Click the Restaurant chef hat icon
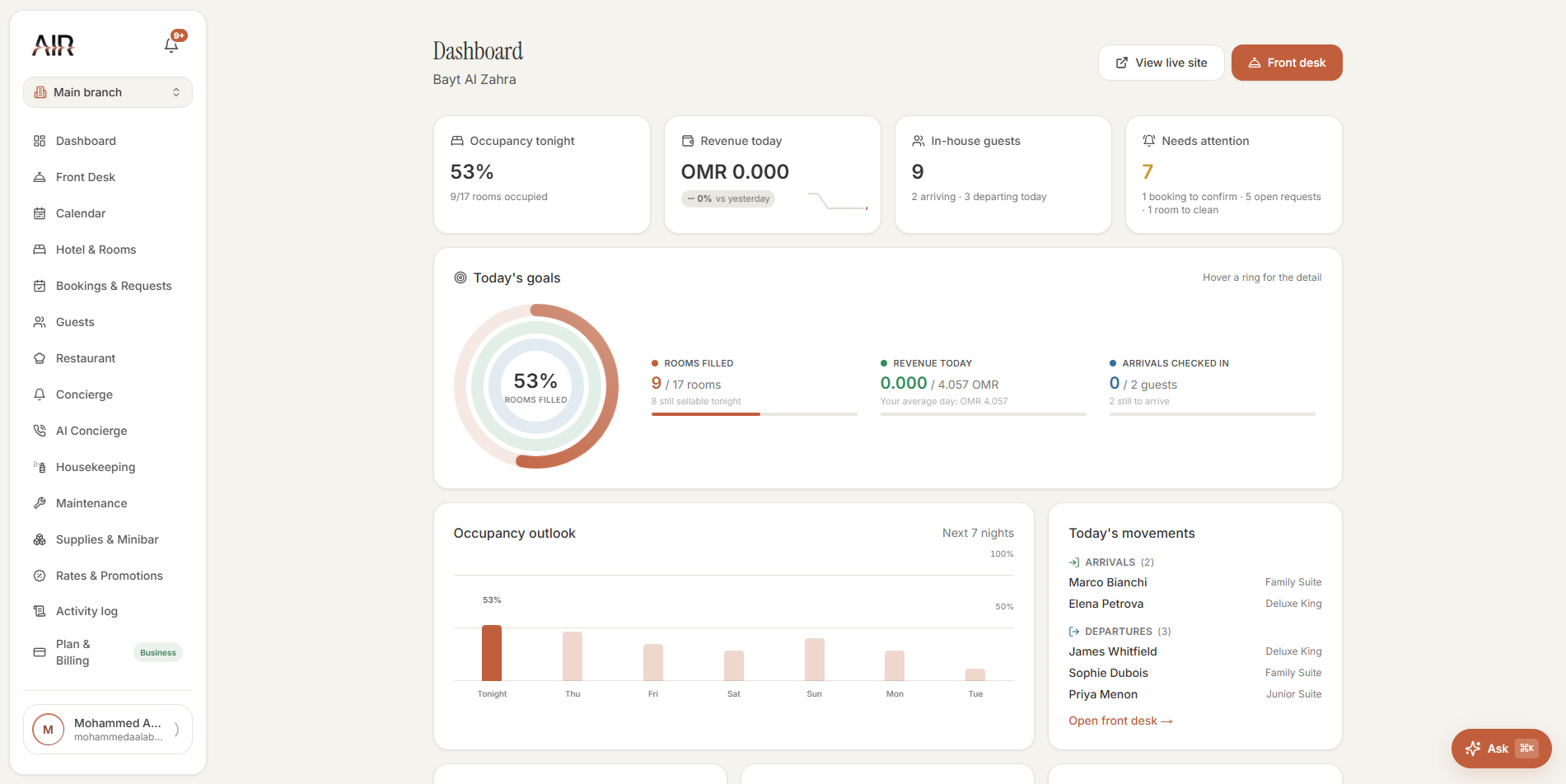 40,358
